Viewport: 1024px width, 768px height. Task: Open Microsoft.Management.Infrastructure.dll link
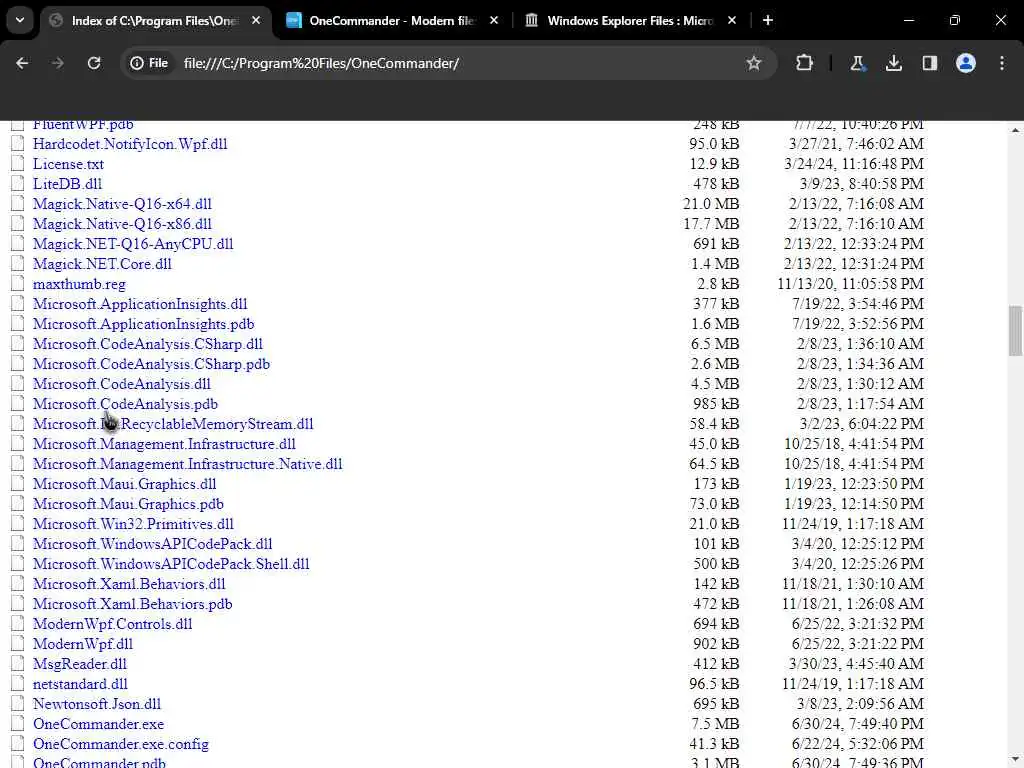click(x=164, y=444)
